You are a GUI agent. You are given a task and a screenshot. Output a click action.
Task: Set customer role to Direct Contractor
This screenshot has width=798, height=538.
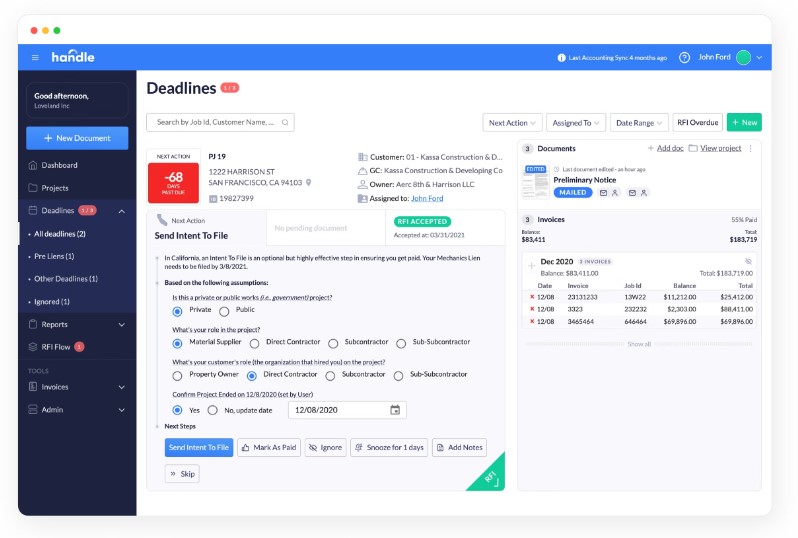[x=251, y=376]
